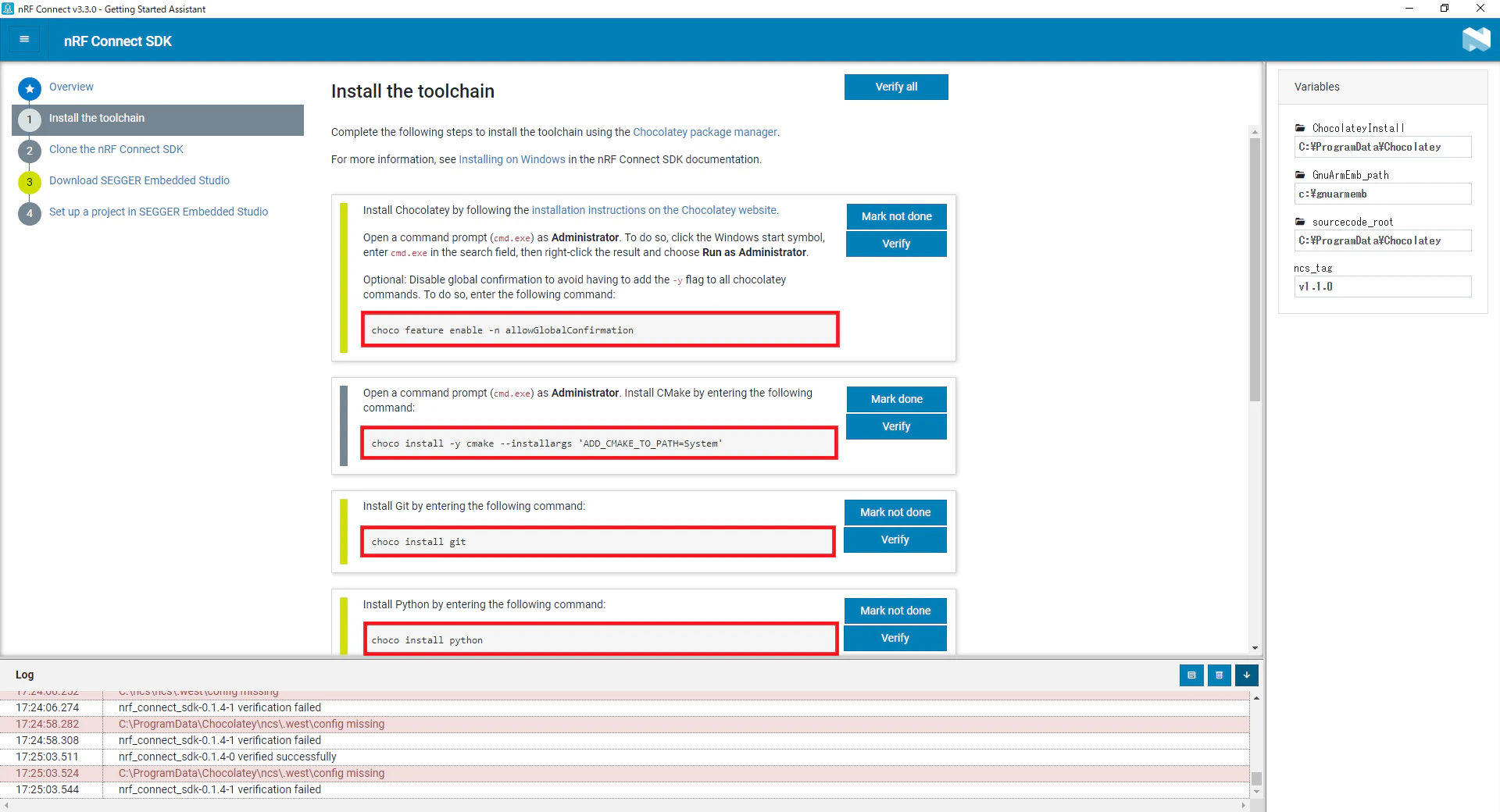Screen dimensions: 1500x812
Task: Select Install the toolchain step
Action: click(x=158, y=119)
